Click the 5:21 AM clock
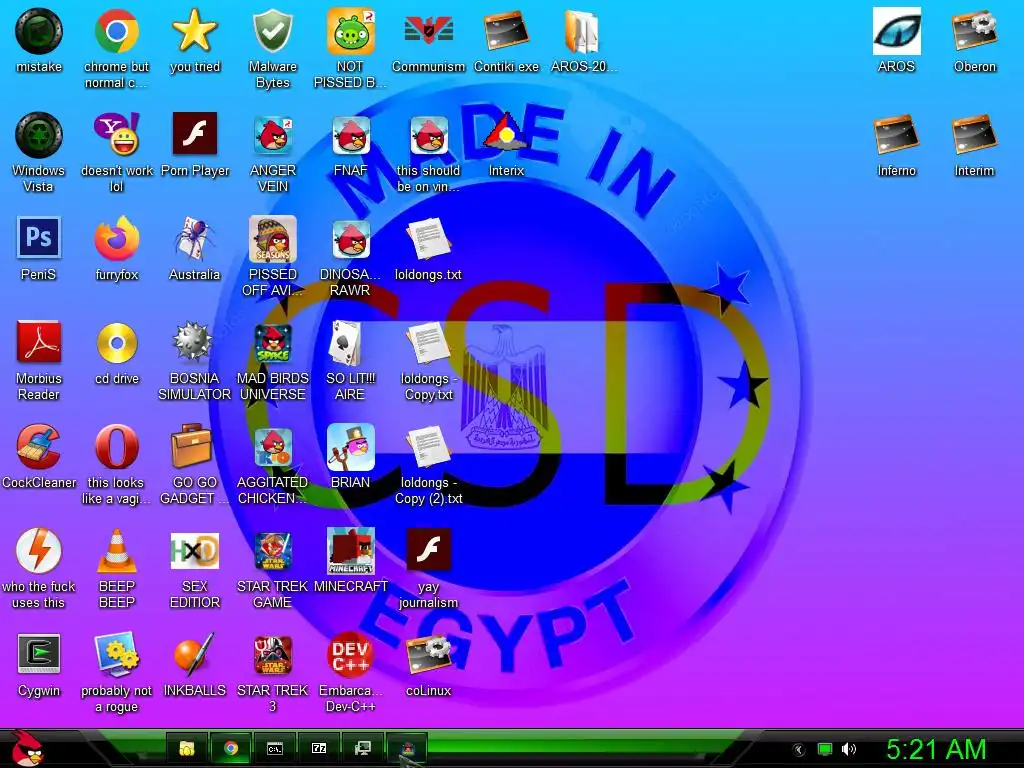This screenshot has height=768, width=1024. (936, 749)
